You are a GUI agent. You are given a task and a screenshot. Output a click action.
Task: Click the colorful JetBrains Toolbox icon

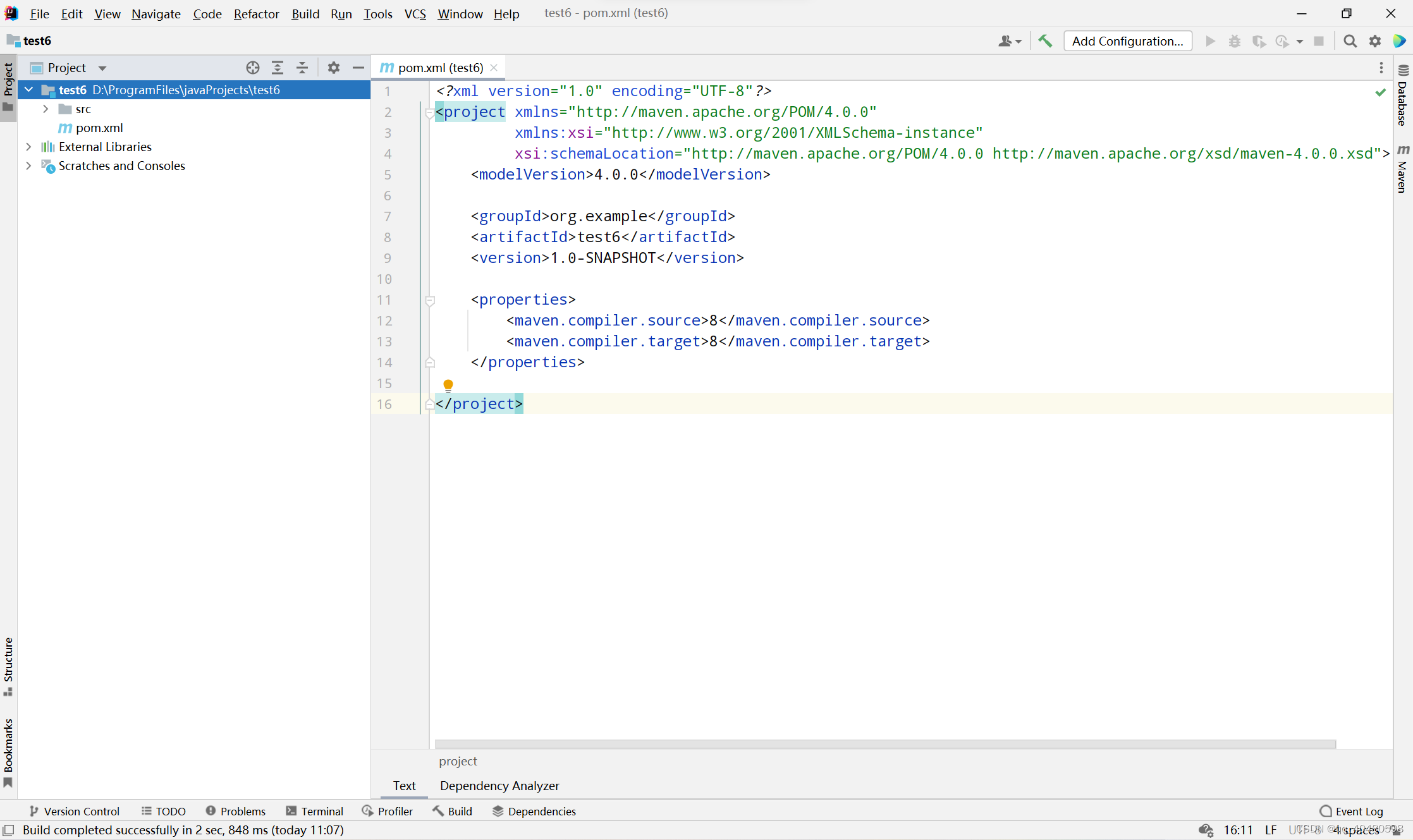pos(1399,41)
